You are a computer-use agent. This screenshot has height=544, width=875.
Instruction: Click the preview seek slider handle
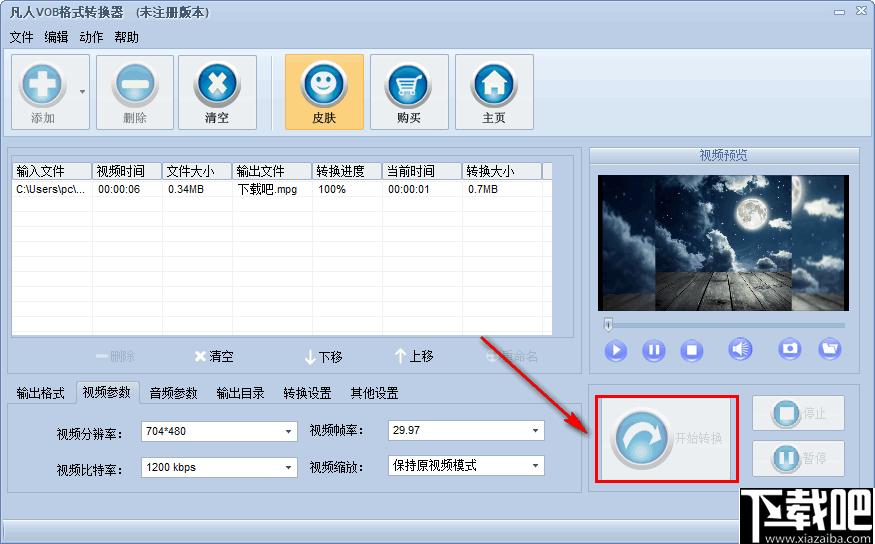[x=608, y=325]
